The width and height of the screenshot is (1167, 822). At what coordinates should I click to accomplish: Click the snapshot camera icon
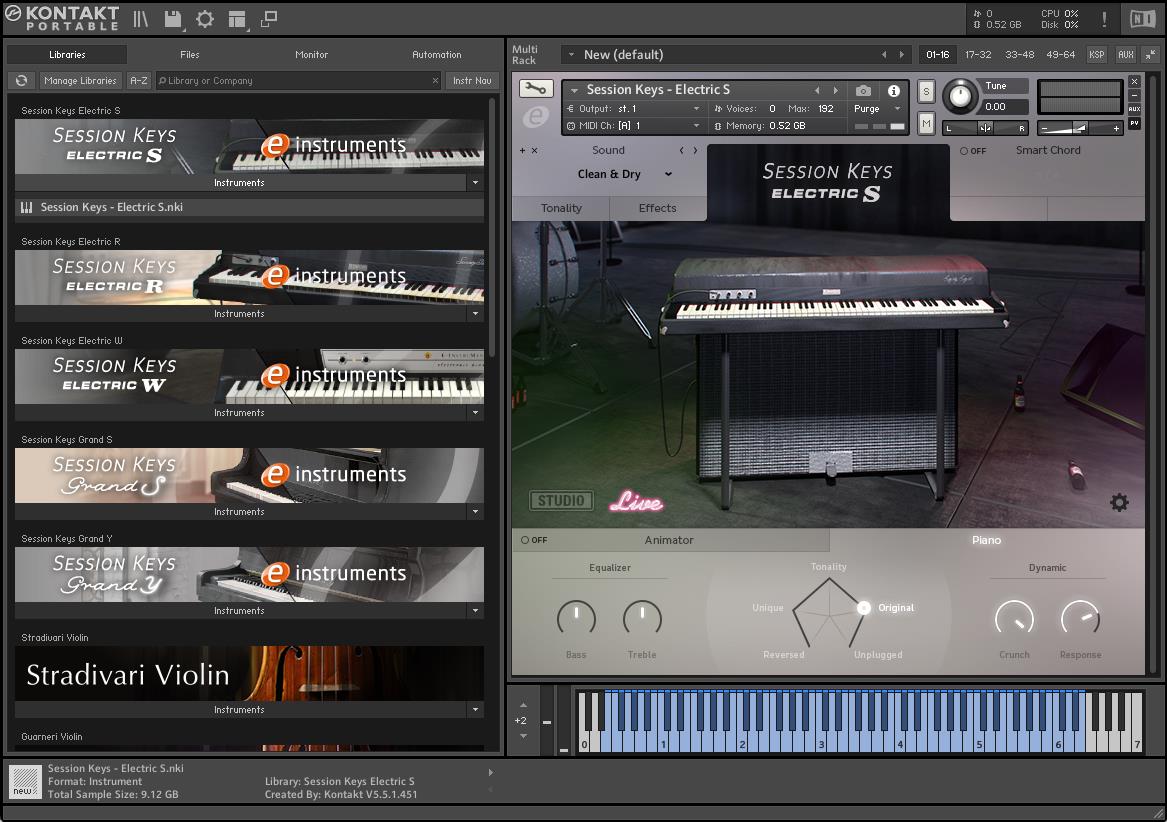863,91
